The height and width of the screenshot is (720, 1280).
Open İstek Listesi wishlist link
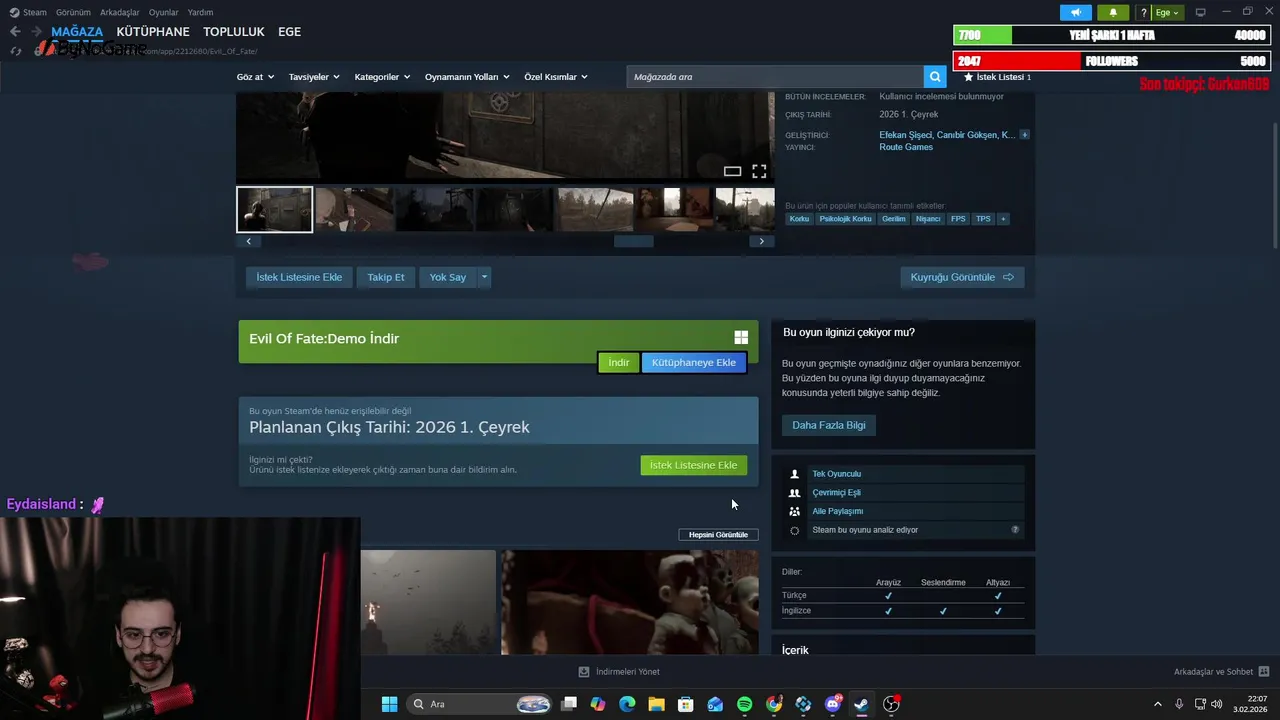coord(997,77)
